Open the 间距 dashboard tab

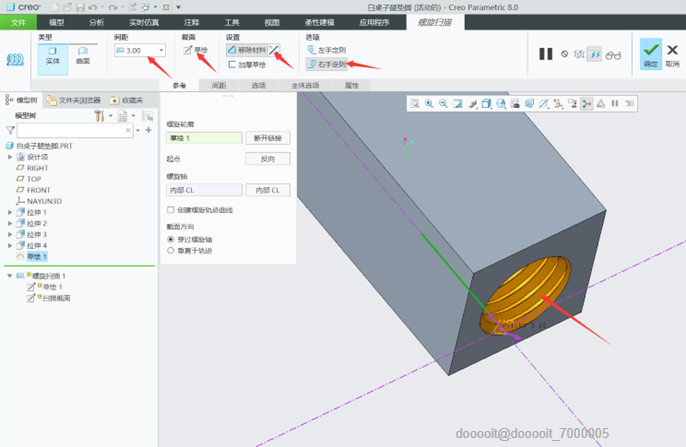219,85
